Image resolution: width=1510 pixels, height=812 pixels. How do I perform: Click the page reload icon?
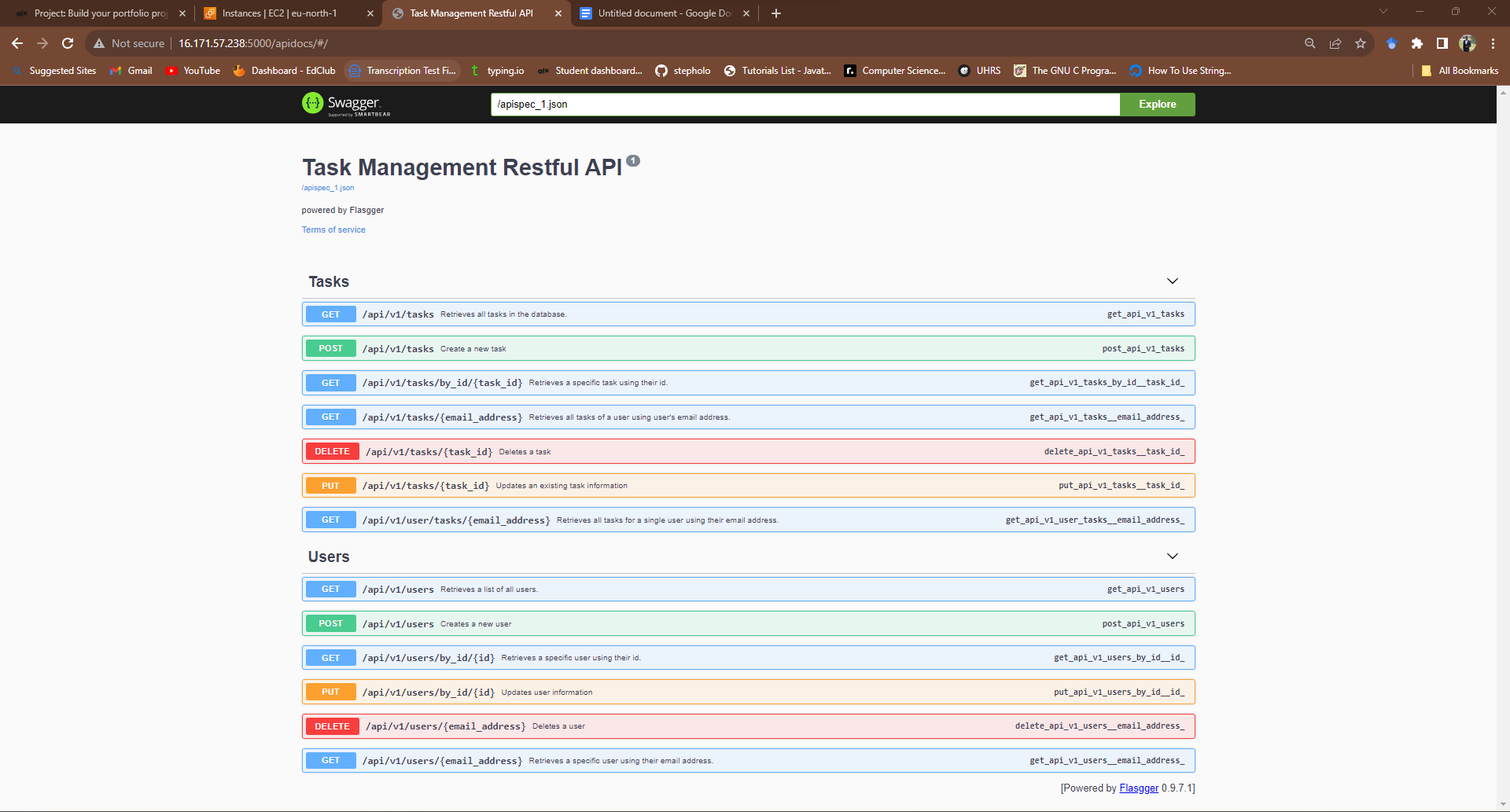pyautogui.click(x=68, y=43)
